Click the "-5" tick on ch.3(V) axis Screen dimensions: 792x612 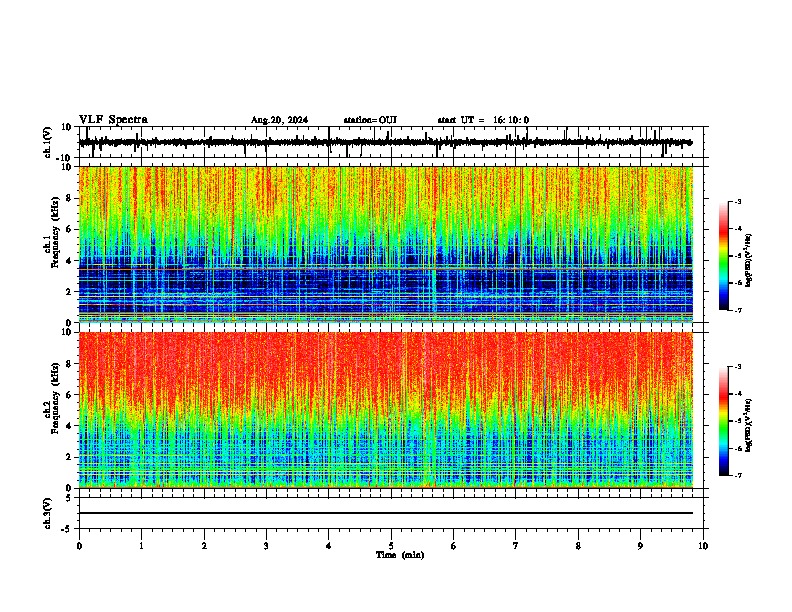[x=68, y=529]
